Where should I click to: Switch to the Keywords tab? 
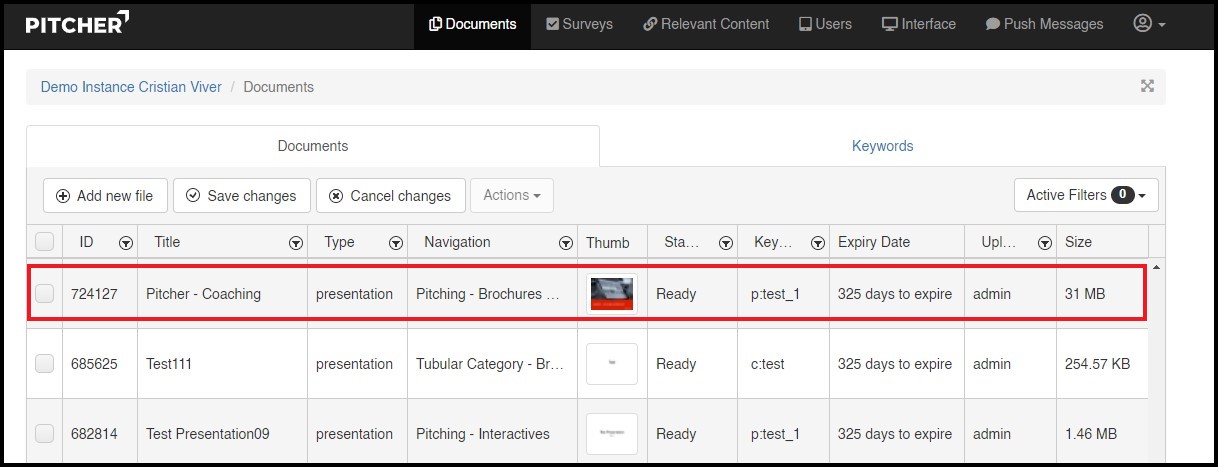tap(882, 146)
